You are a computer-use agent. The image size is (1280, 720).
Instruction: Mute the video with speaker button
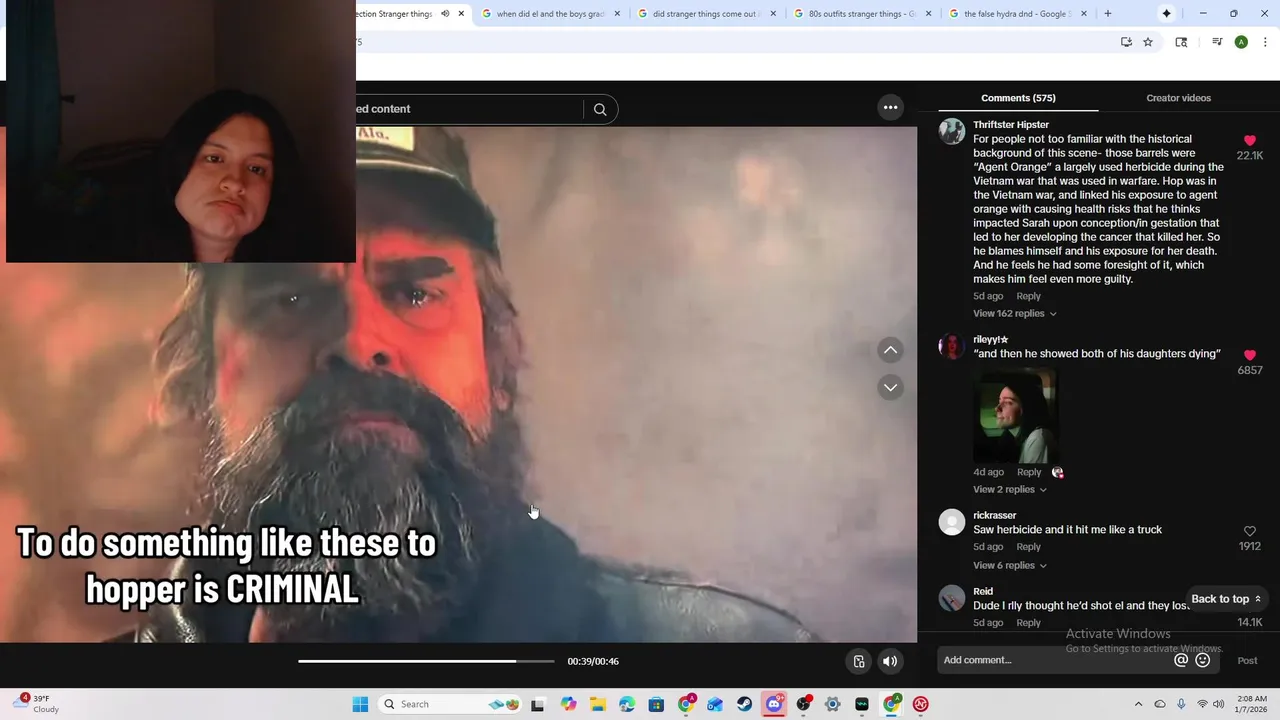pos(890,661)
